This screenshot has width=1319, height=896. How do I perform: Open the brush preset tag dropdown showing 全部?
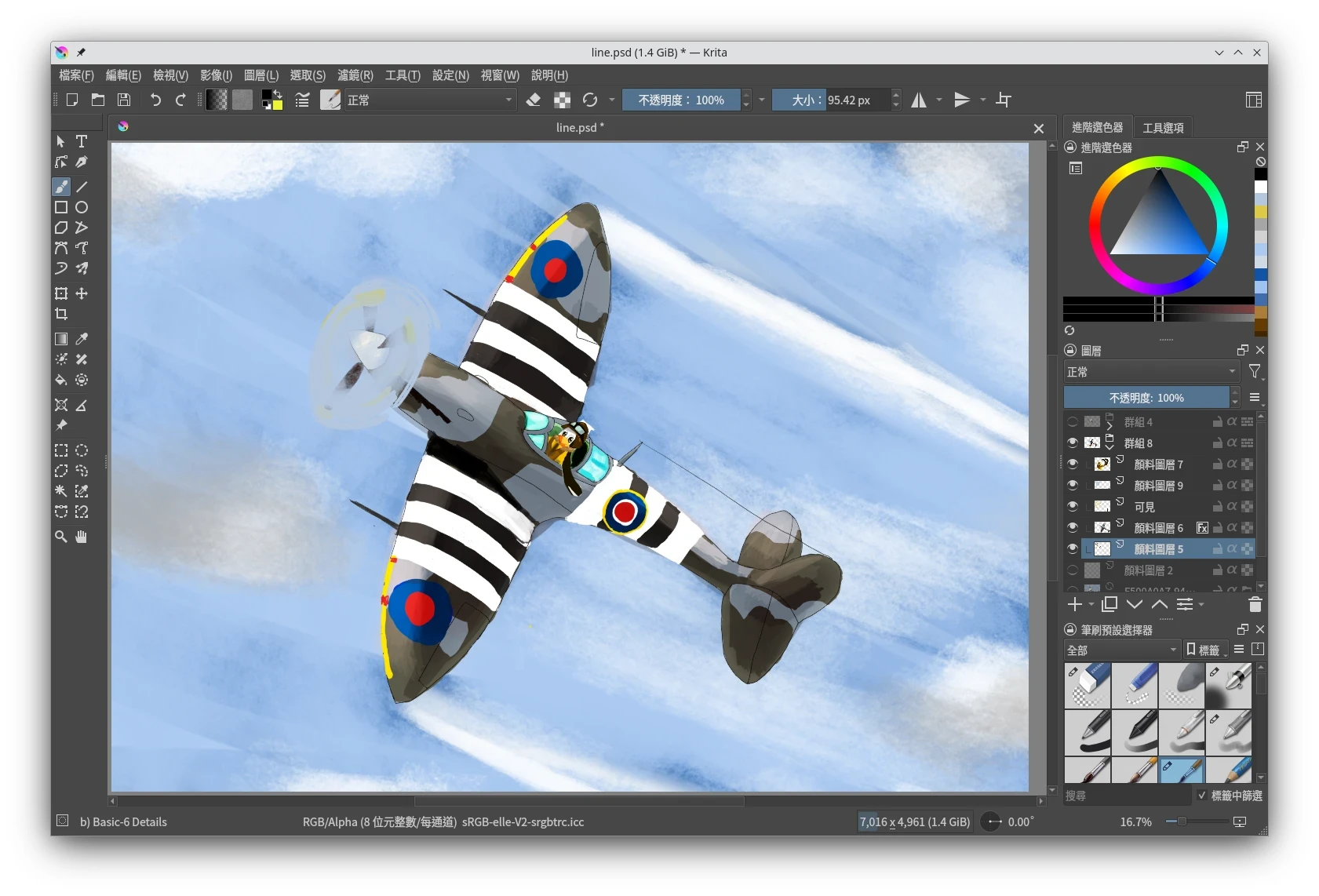point(1121,650)
